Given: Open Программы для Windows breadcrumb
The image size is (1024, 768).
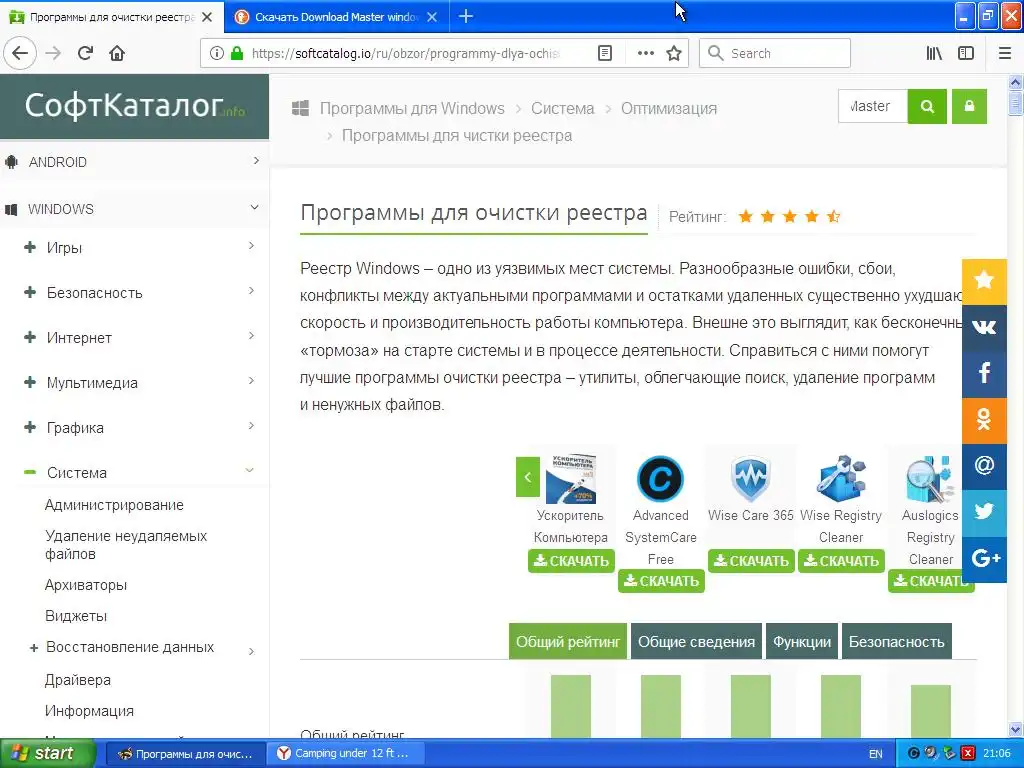Looking at the screenshot, I should click(x=412, y=108).
